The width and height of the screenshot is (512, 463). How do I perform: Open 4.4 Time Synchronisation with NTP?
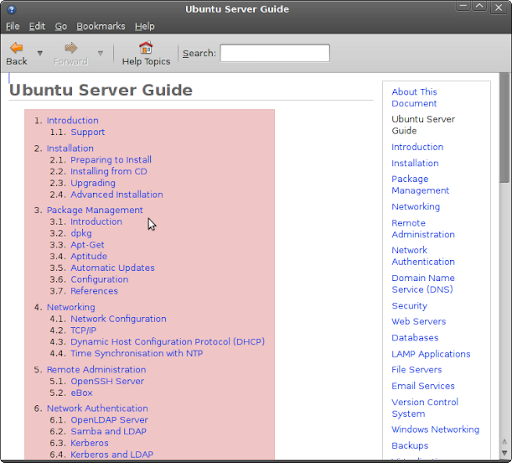pyautogui.click(x=137, y=353)
